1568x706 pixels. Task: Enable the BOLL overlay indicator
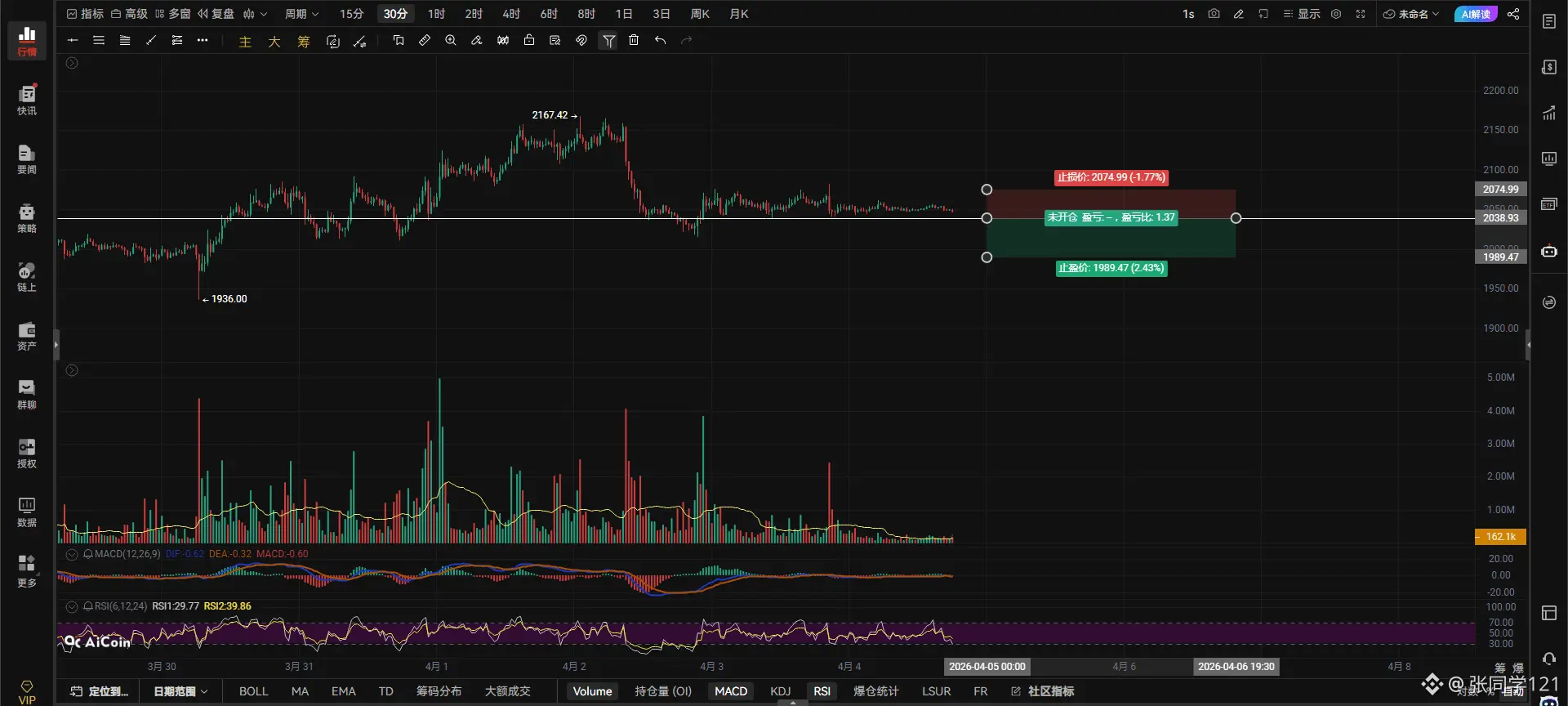coord(253,691)
